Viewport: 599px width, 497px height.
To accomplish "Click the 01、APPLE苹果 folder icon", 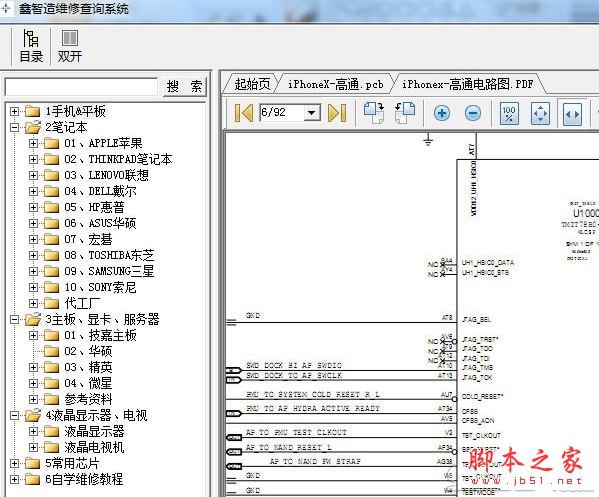I will pyautogui.click(x=52, y=143).
